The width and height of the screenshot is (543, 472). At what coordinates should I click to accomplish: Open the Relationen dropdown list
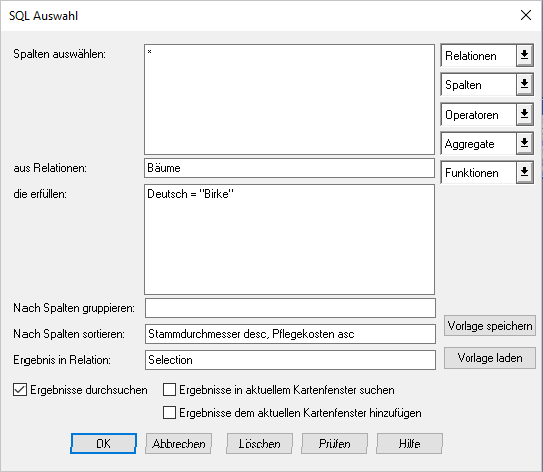coord(524,55)
